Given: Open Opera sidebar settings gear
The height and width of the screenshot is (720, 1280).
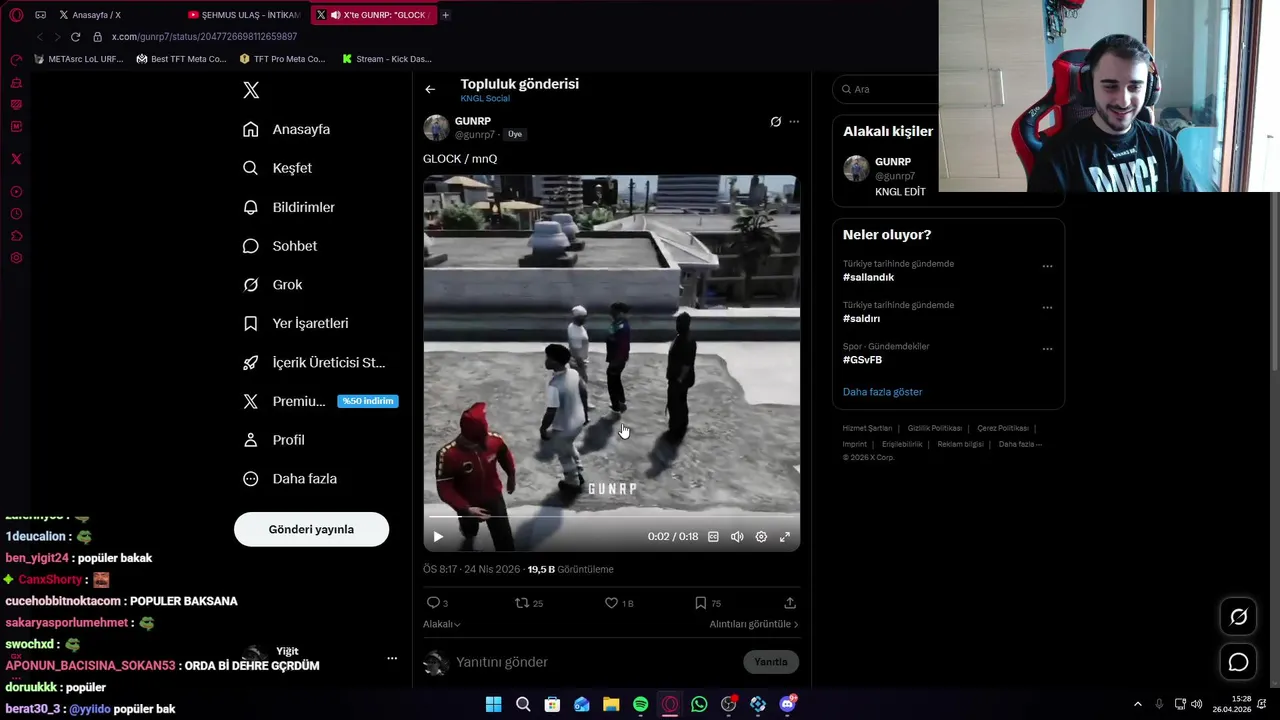Looking at the screenshot, I should [x=16, y=258].
